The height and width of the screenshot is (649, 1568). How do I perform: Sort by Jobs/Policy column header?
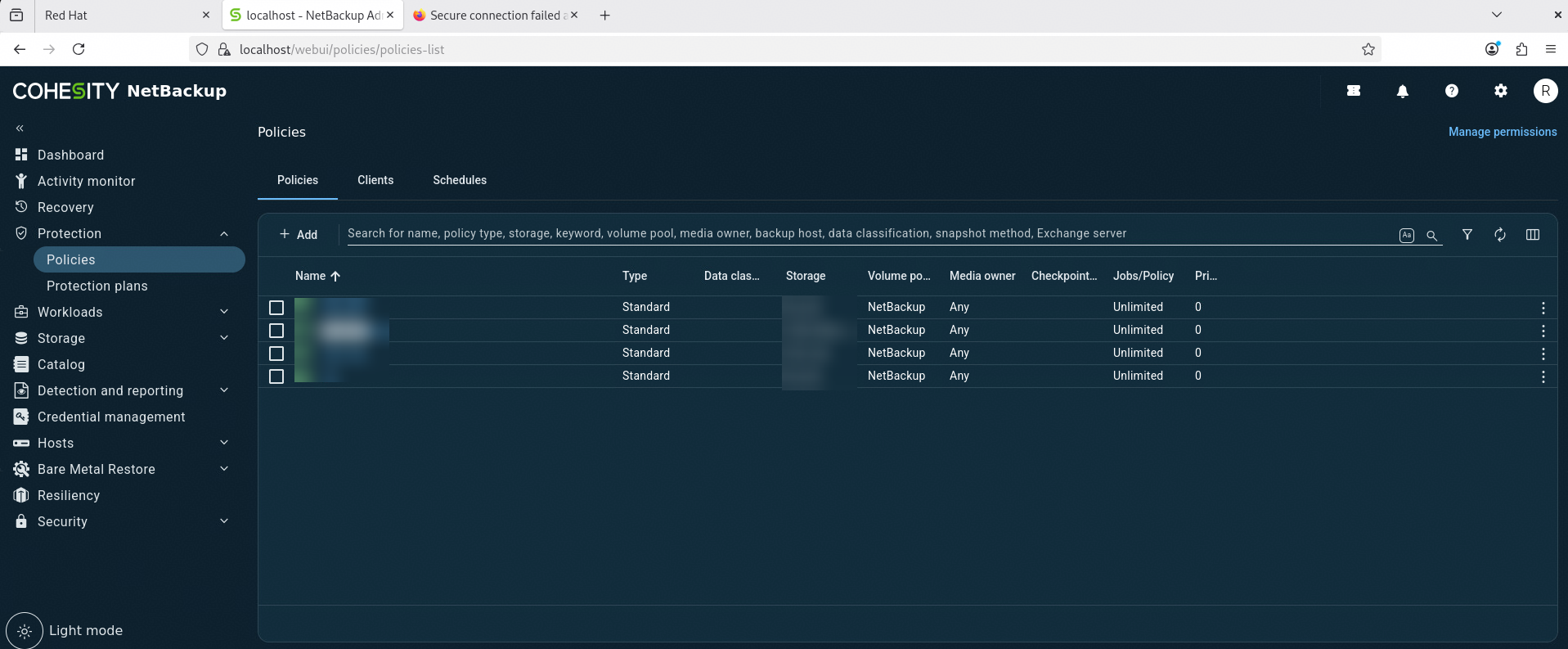(1143, 276)
